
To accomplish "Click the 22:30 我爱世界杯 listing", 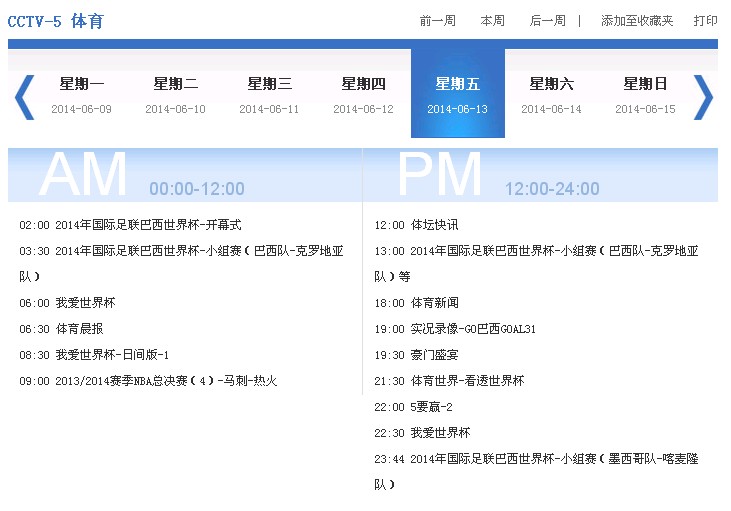I will [x=422, y=434].
